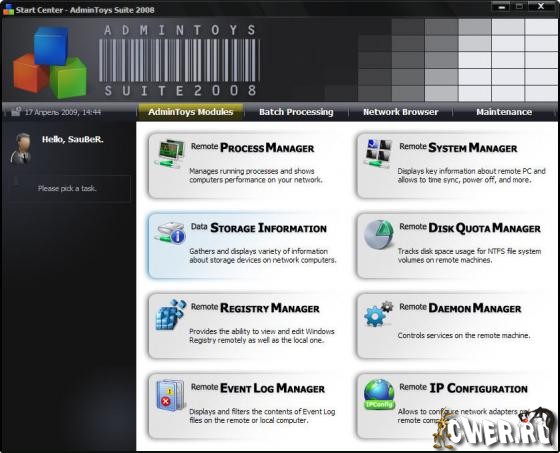Launch Remote Event Log Manager title
This screenshot has width=560, height=453.
(x=258, y=388)
